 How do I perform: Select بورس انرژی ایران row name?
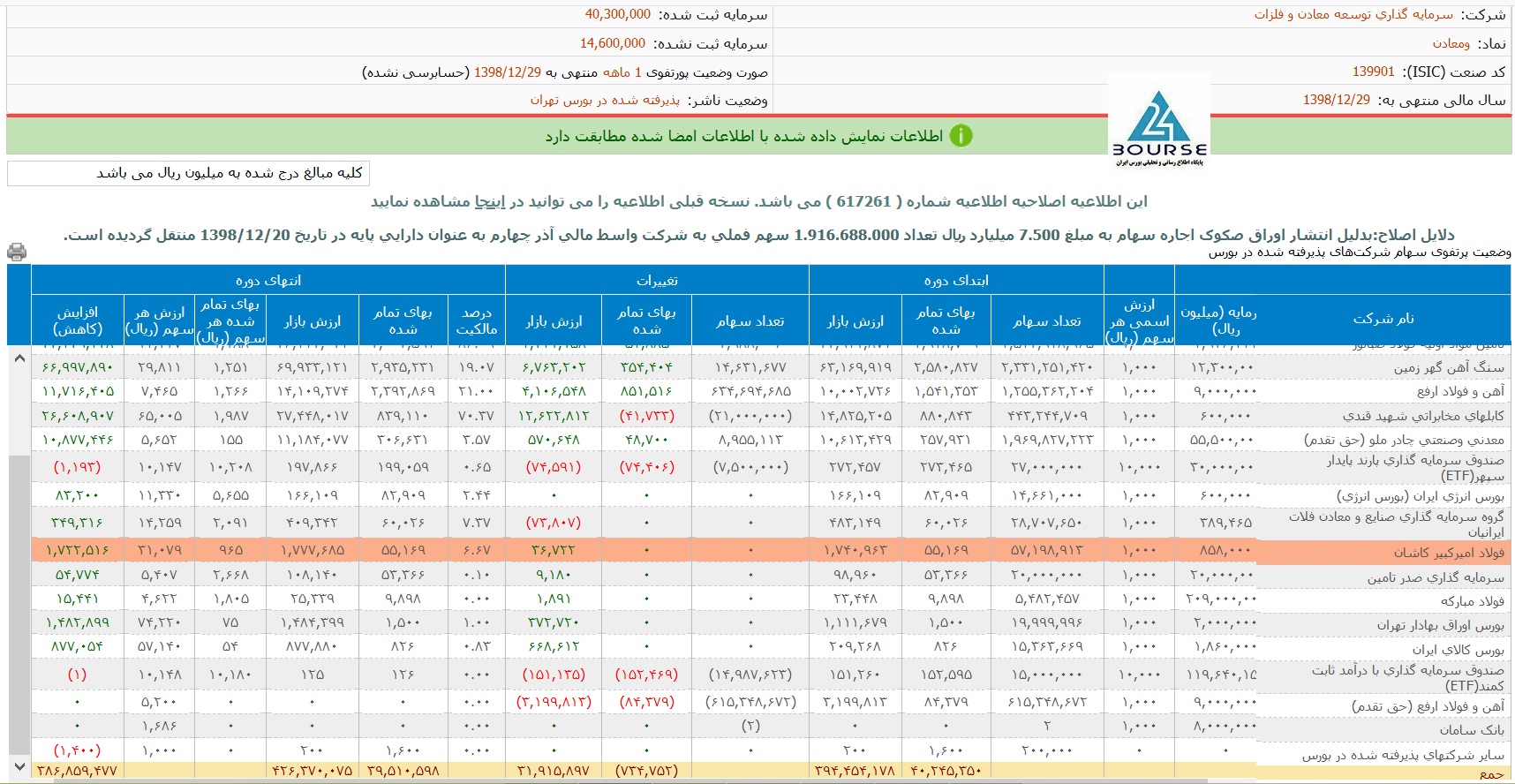pyautogui.click(x=1421, y=496)
